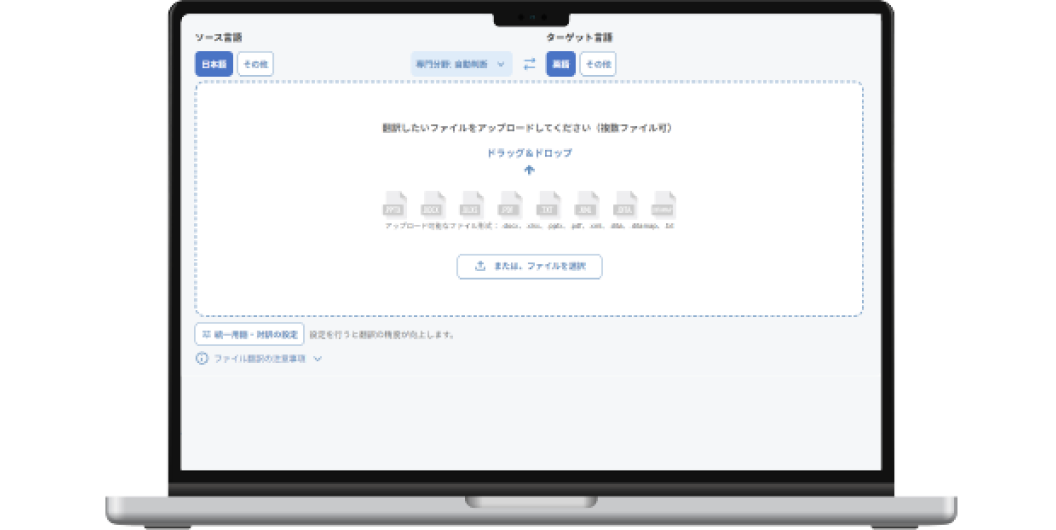Select 日本語 as source language
Screen dimensions: 1056x530
(214, 64)
